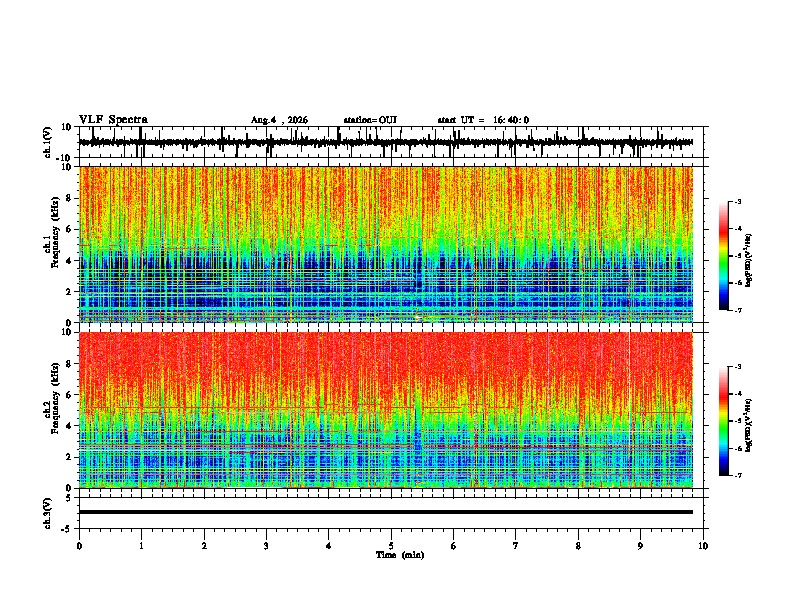Click inside the ch.1 voltage waveform panel
This screenshot has width=792, height=612.
pos(393,142)
